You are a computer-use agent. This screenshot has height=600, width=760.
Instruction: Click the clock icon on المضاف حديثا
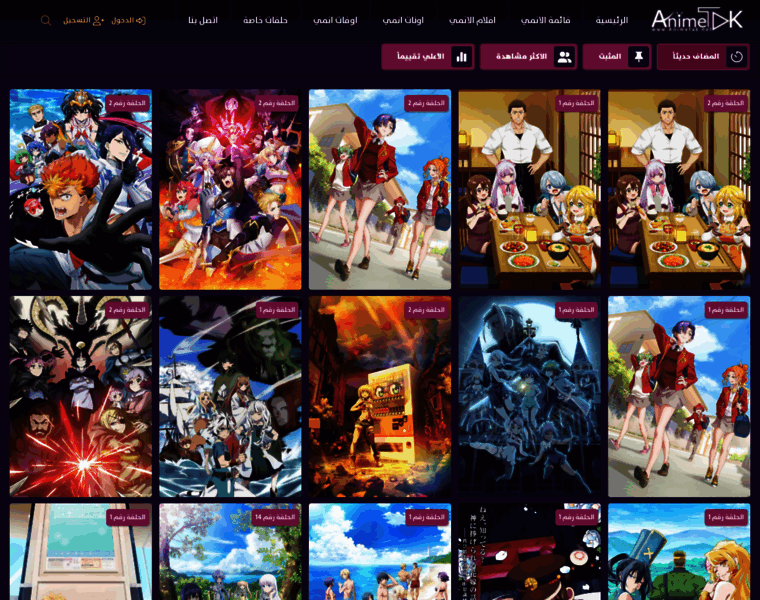tap(737, 57)
